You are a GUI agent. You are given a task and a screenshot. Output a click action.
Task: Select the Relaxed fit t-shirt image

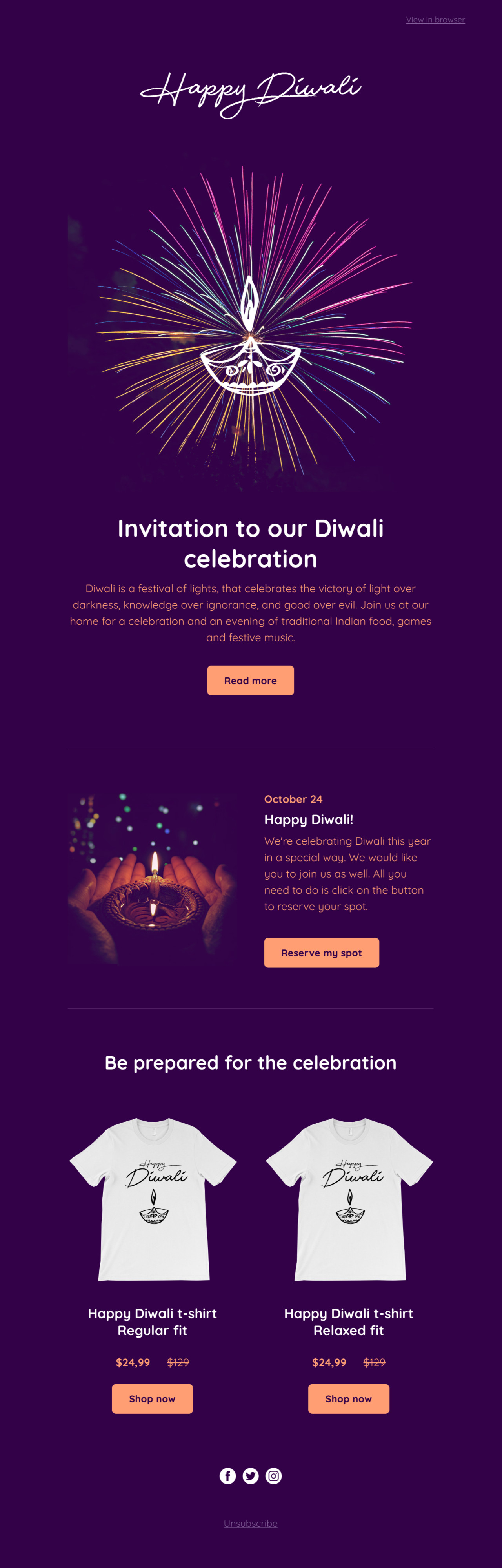coord(349,1199)
